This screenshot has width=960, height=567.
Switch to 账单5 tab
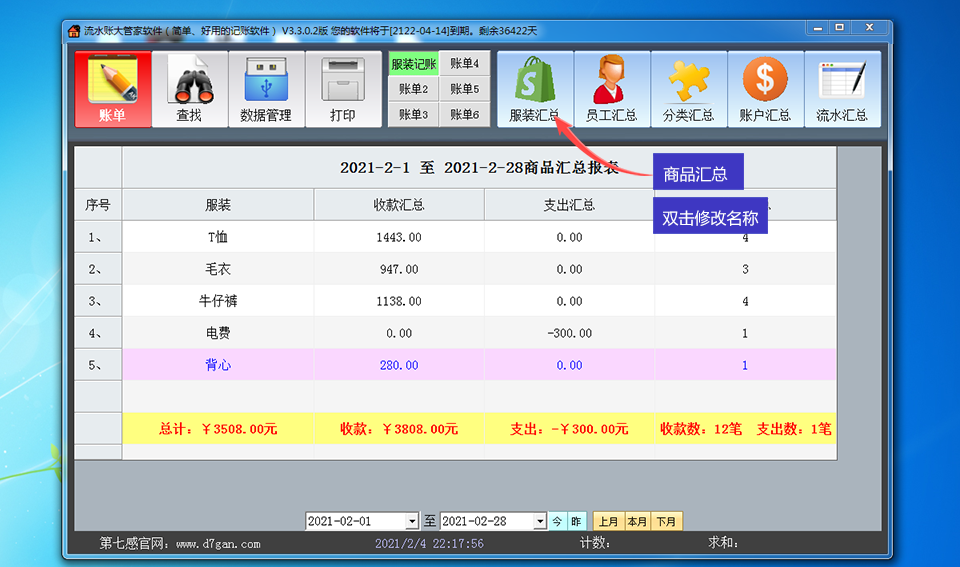click(x=465, y=89)
